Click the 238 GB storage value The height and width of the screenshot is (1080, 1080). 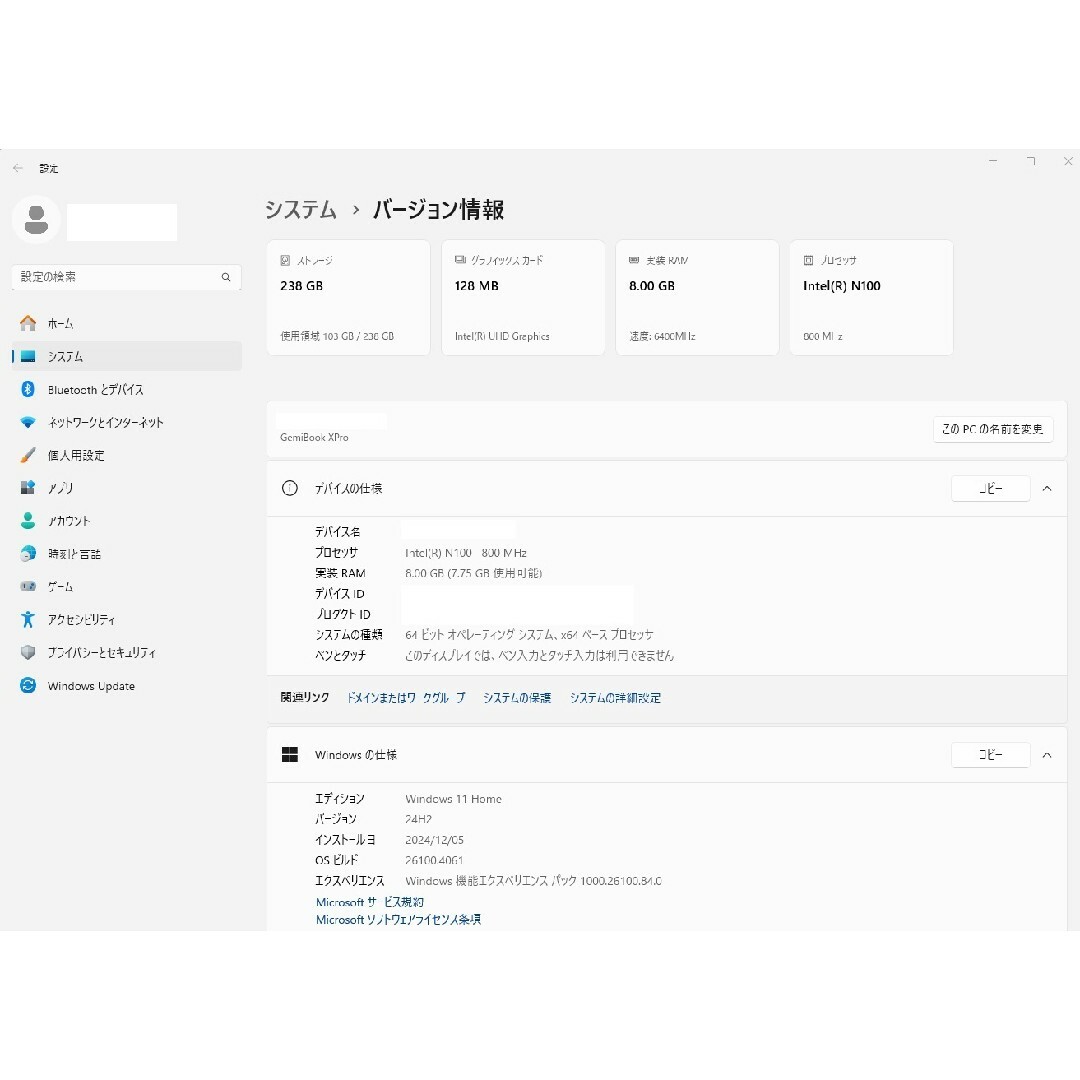click(x=302, y=286)
